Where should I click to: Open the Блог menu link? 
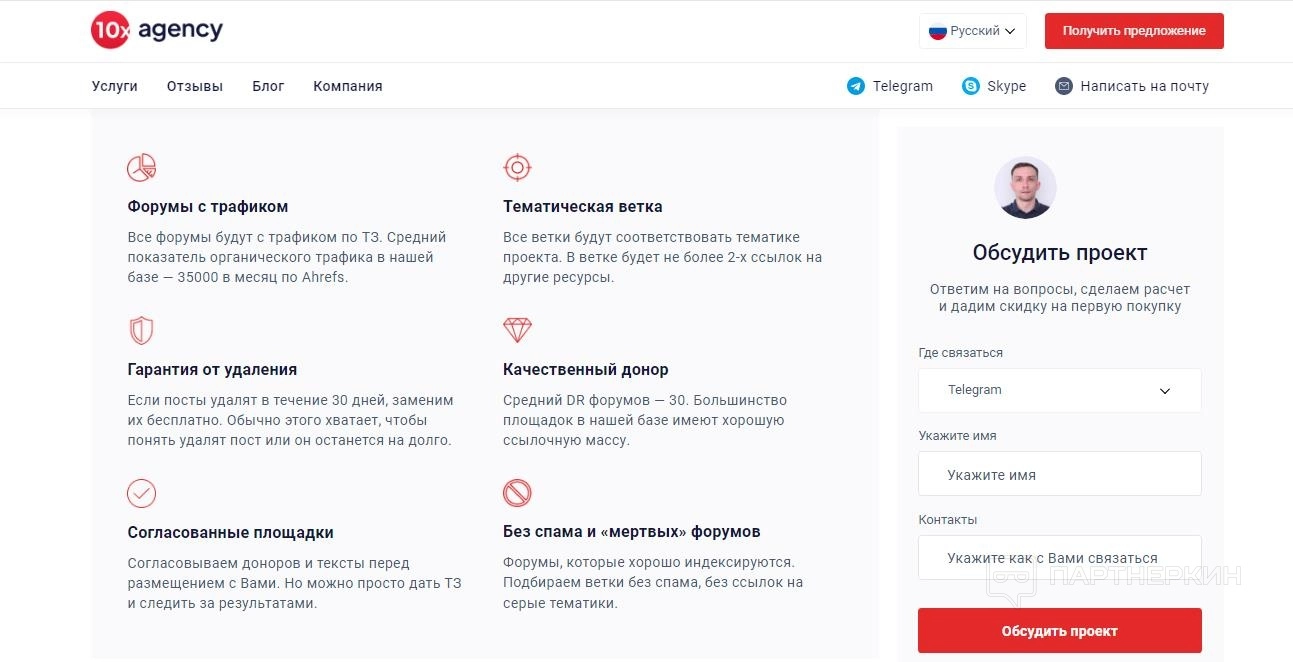pos(268,86)
